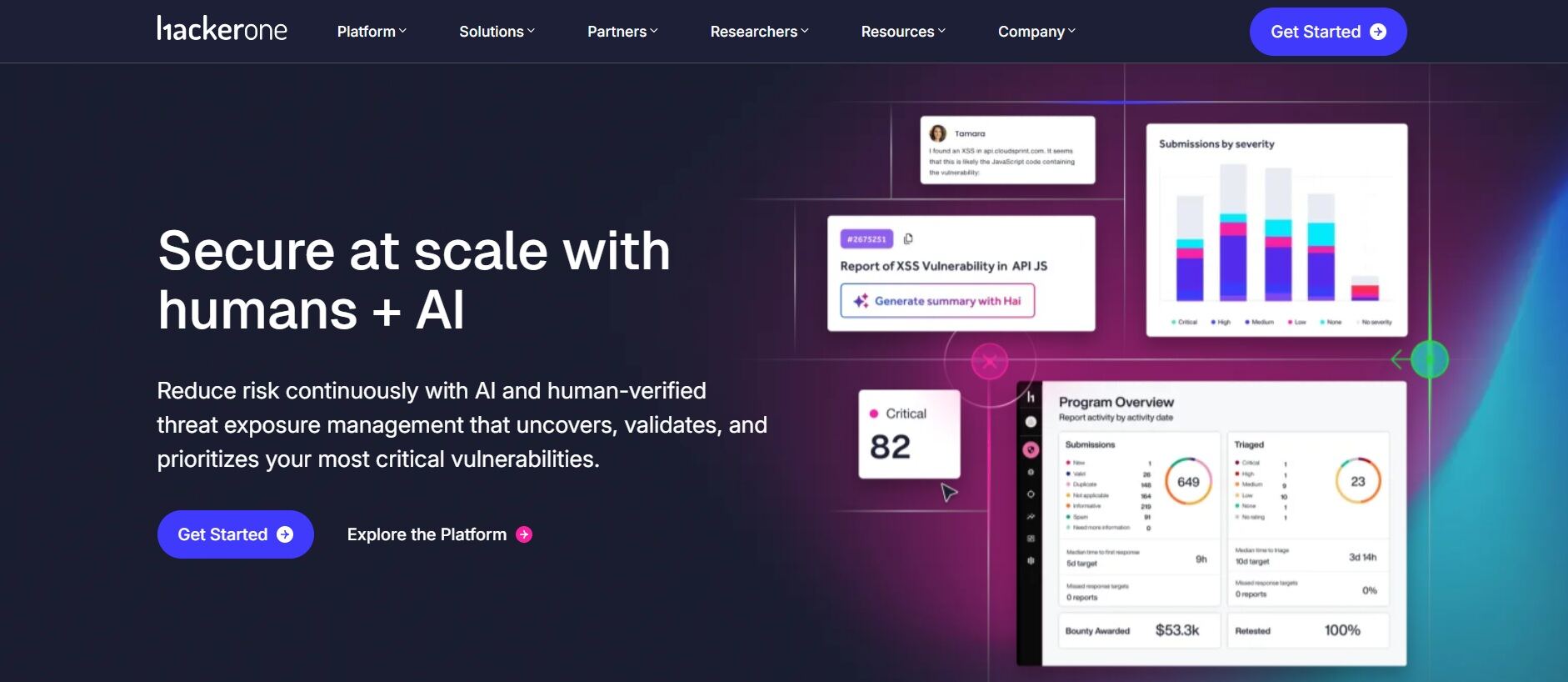Click the Retested 100% value

click(1342, 630)
